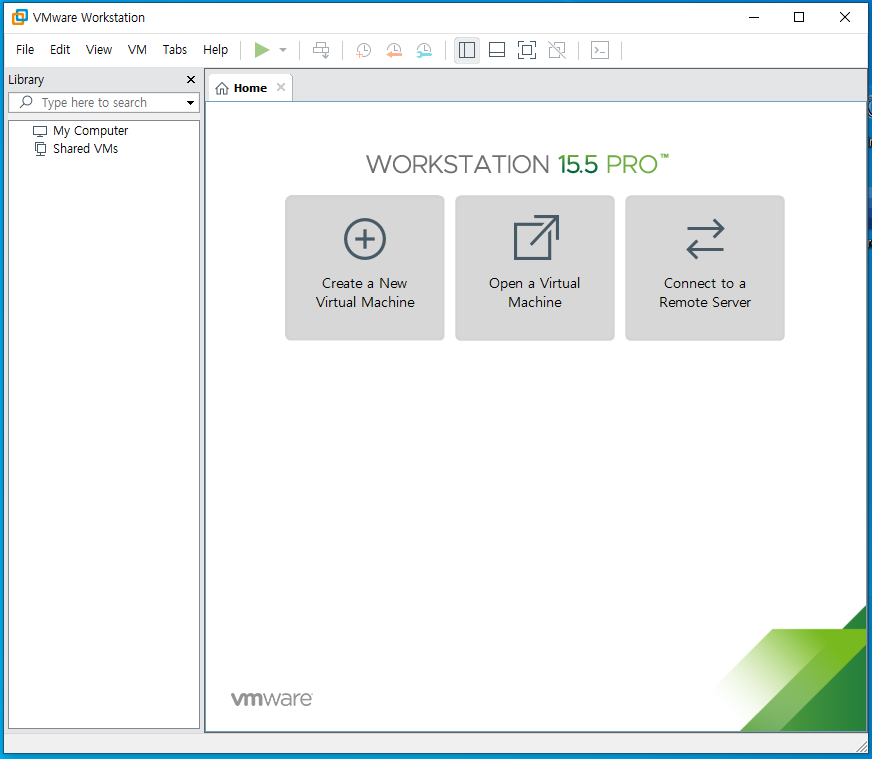Viewport: 872px width, 759px height.
Task: Toggle the Show Library sidebar icon
Action: (x=467, y=50)
